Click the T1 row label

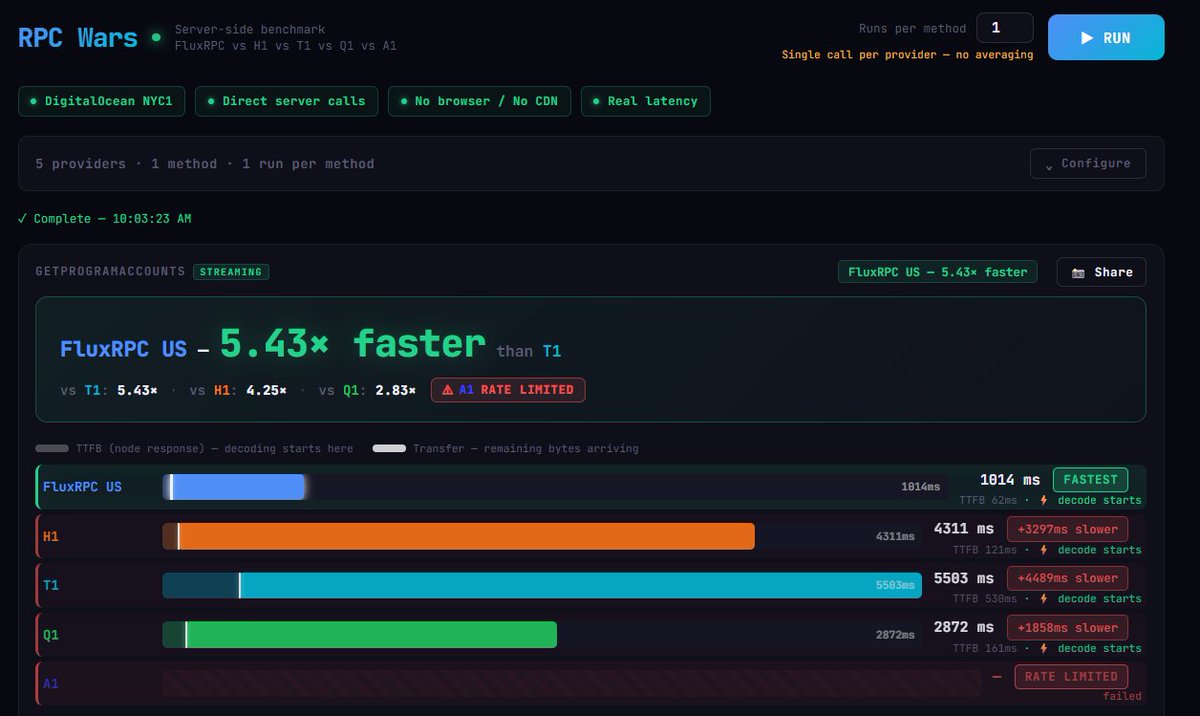click(51, 585)
